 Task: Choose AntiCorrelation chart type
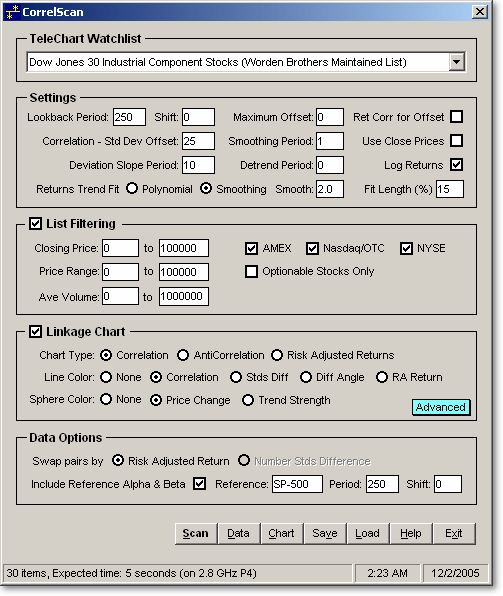(183, 355)
